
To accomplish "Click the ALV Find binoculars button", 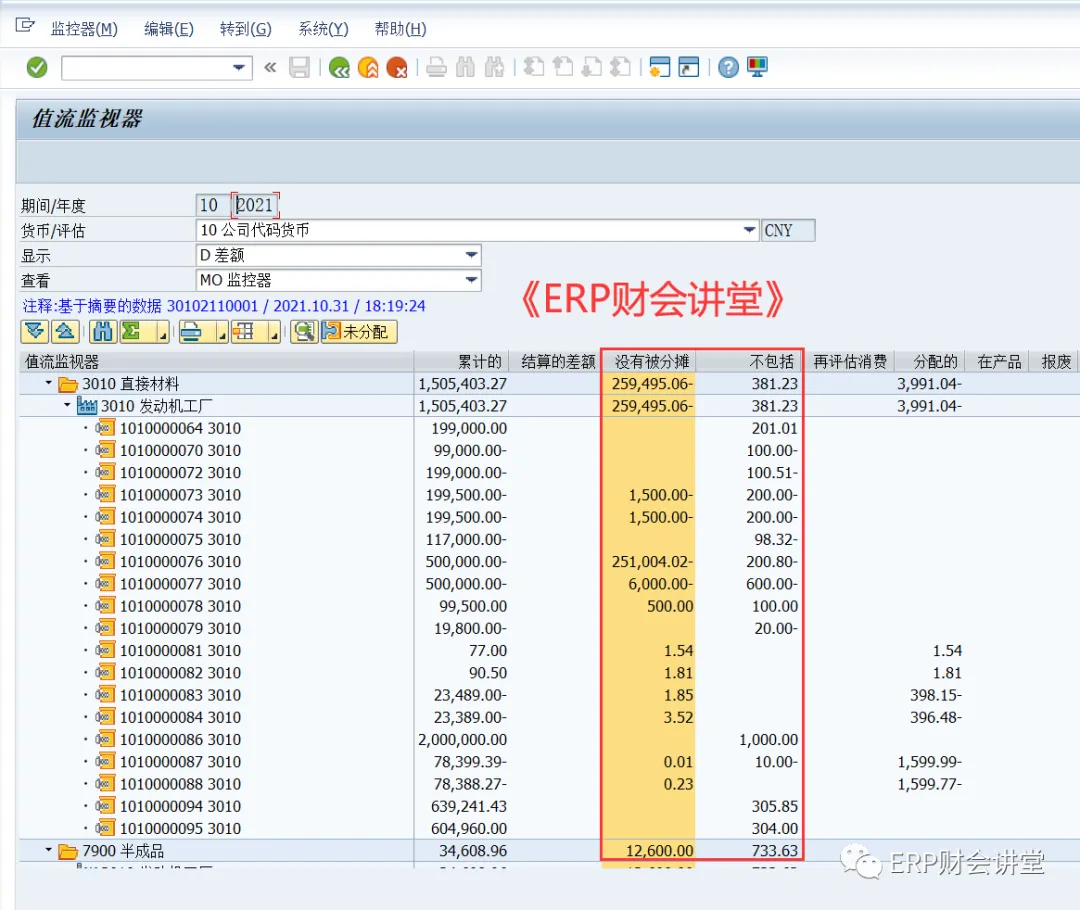I will click(103, 332).
